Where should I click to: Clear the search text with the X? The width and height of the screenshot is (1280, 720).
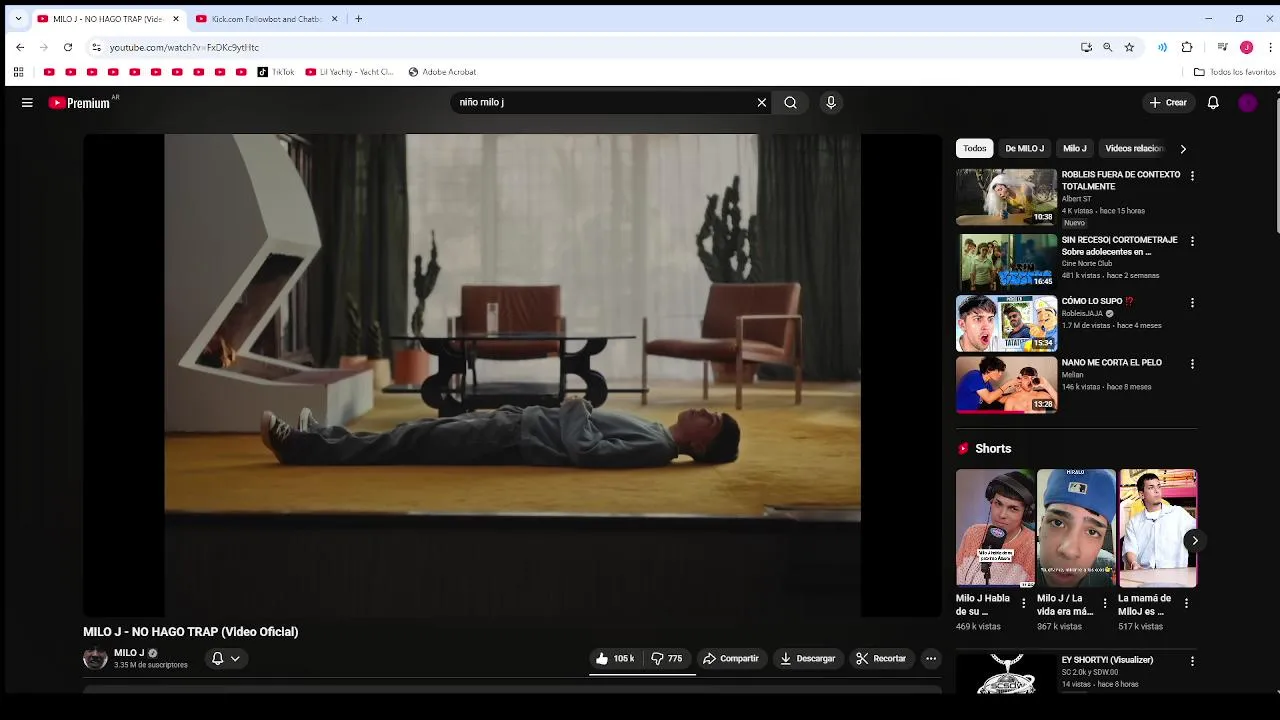coord(762,102)
